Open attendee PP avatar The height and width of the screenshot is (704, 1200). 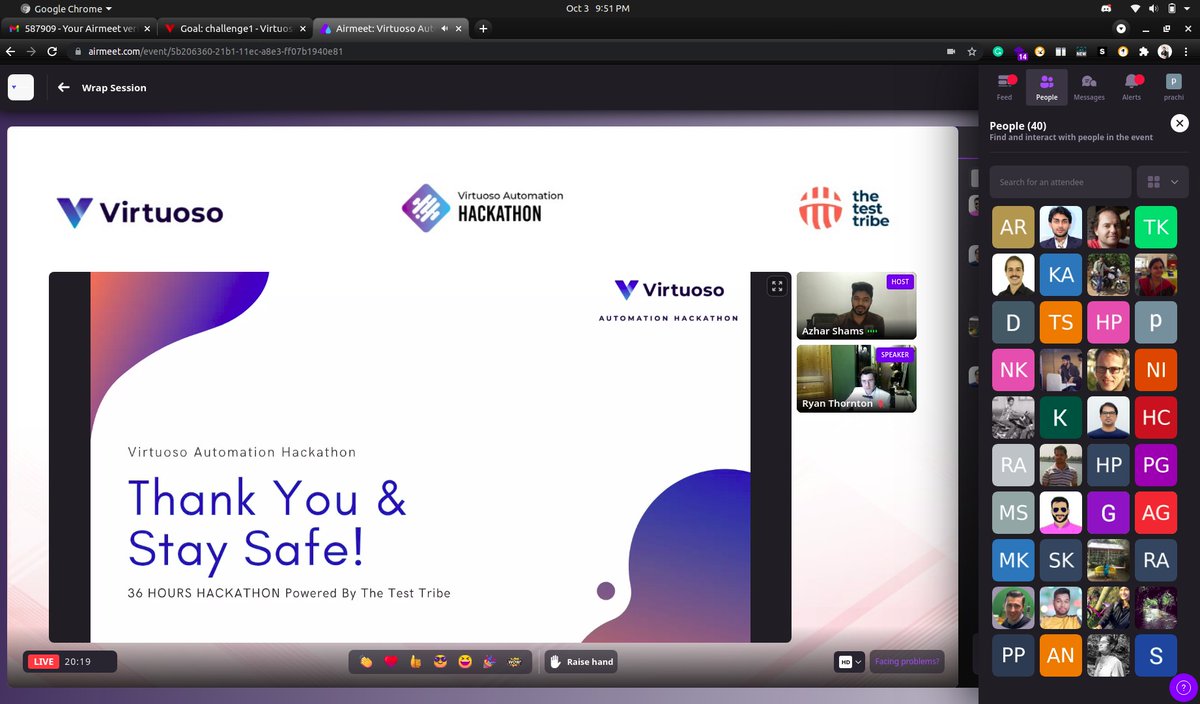1013,656
